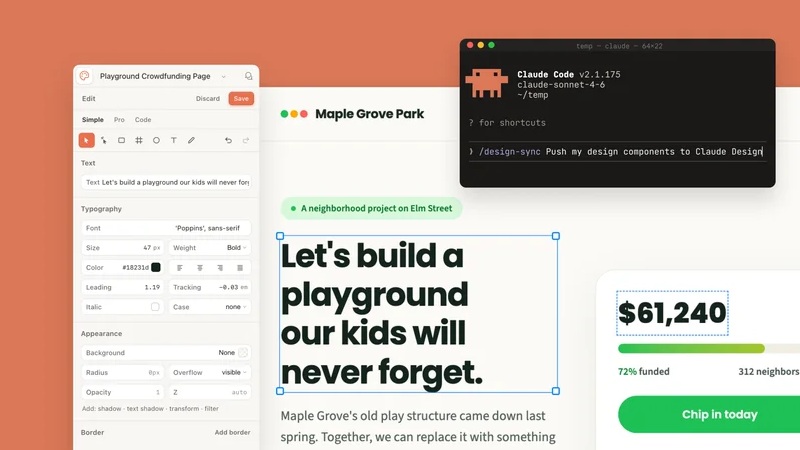This screenshot has height=450, width=800.
Task: Add a filter effect
Action: (212, 409)
